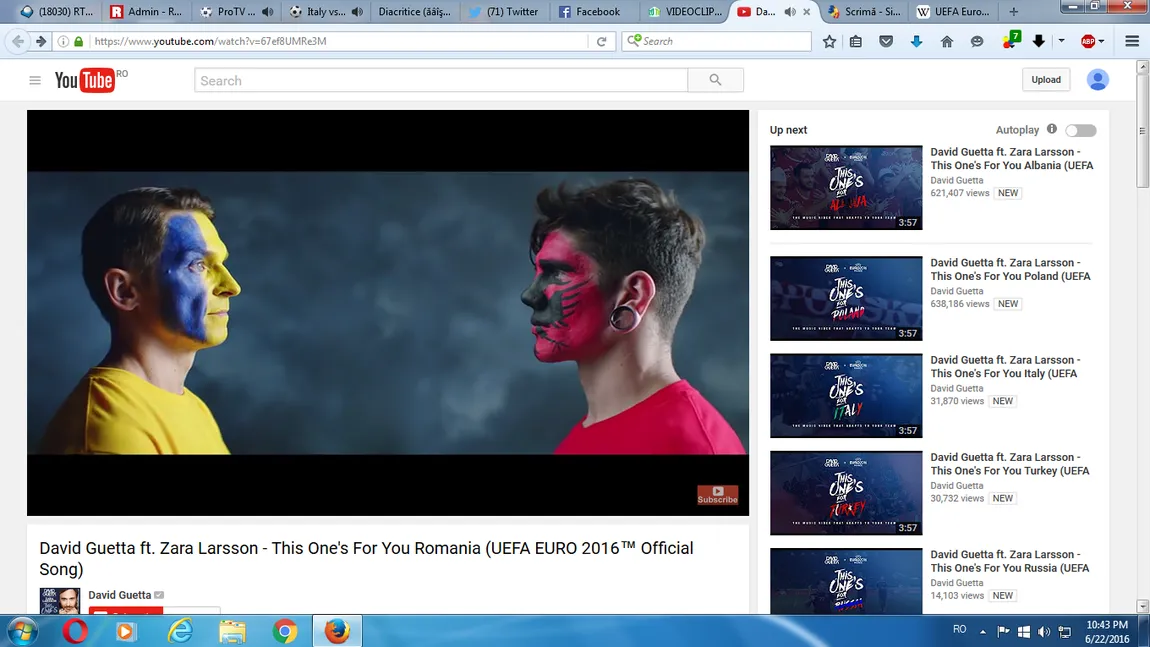Open a new tab with plus button
This screenshot has height=647, width=1150.
[1014, 12]
